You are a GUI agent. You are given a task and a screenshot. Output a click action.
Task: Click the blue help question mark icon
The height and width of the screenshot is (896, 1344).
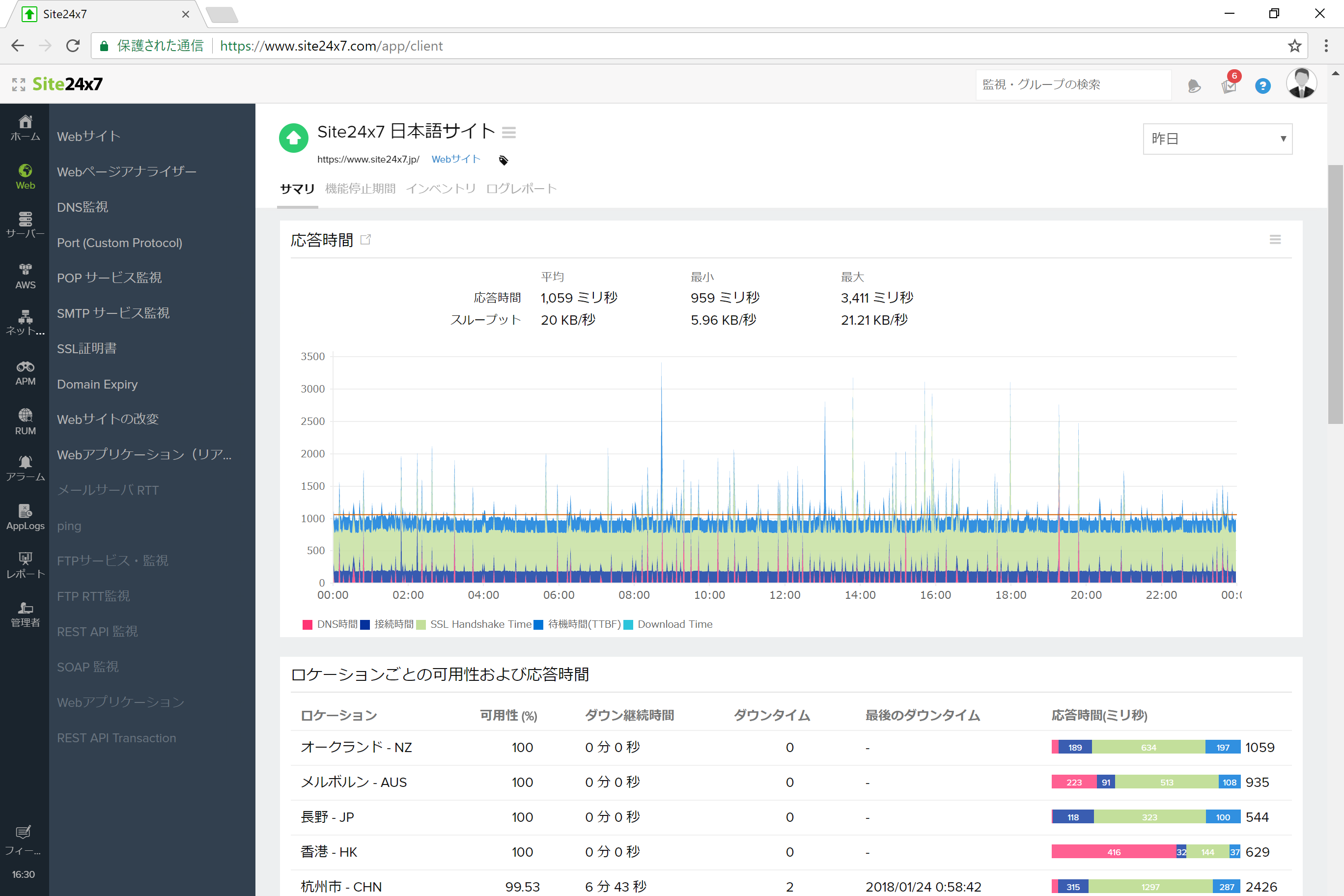[1262, 85]
